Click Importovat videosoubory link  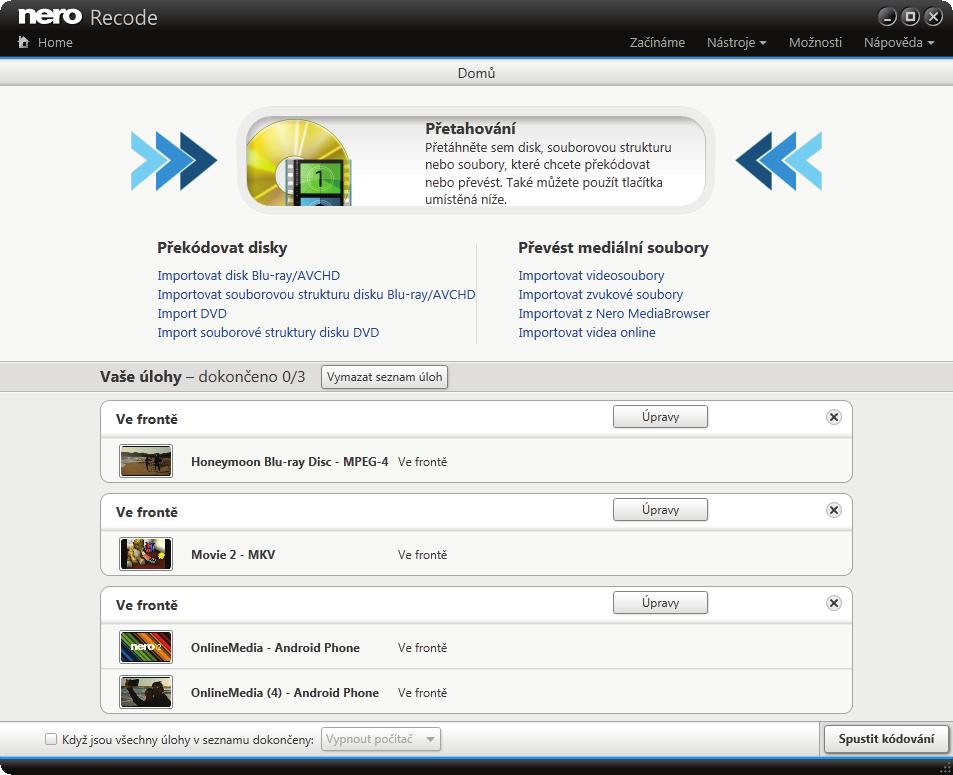click(591, 275)
